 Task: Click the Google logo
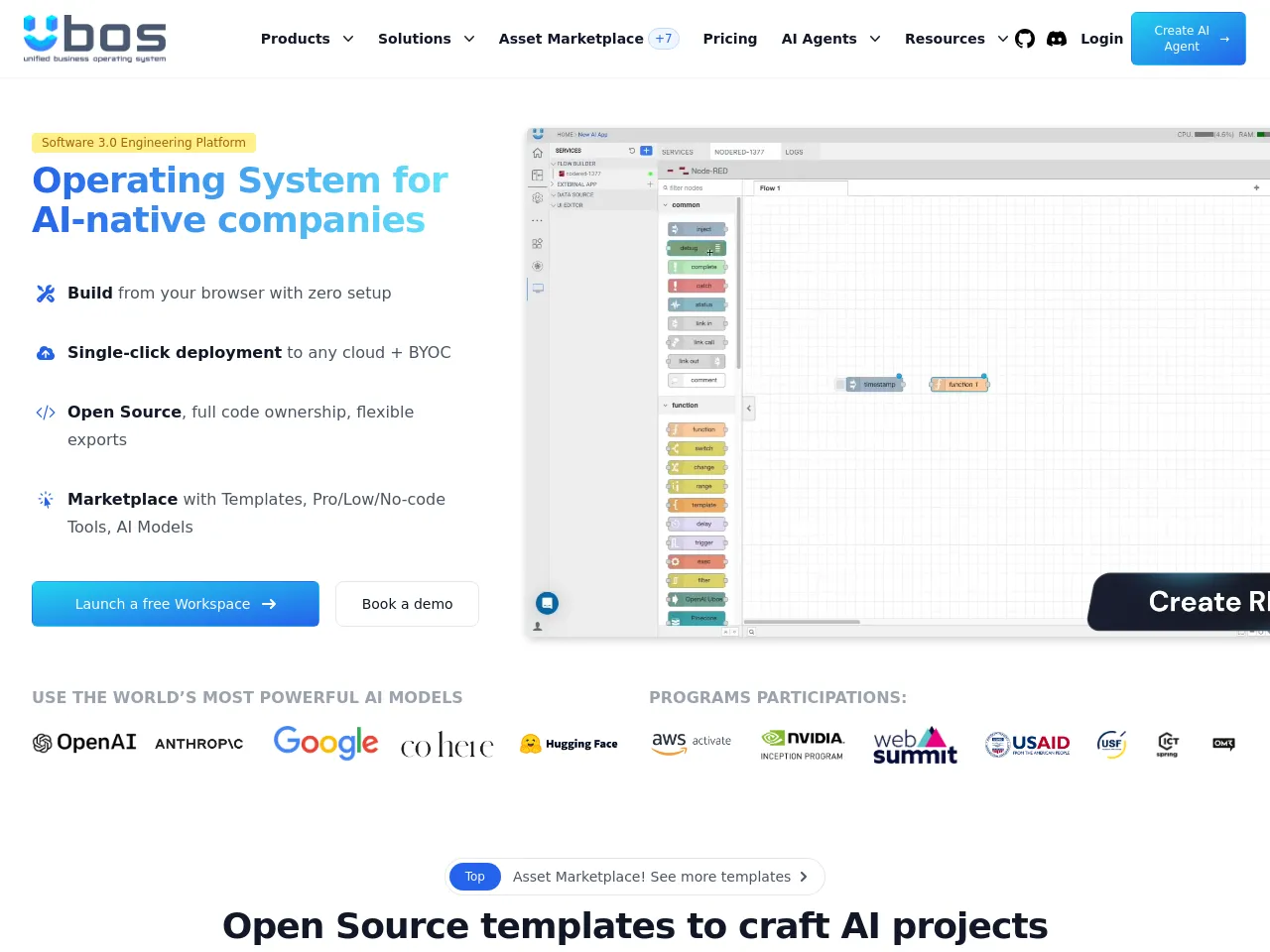(325, 743)
